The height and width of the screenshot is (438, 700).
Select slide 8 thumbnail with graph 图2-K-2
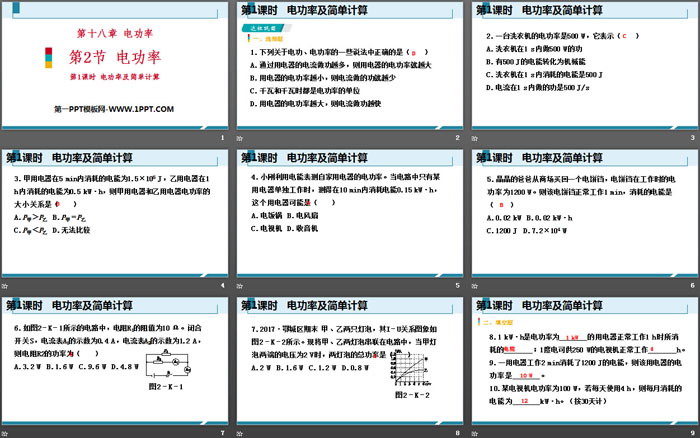[x=350, y=361]
